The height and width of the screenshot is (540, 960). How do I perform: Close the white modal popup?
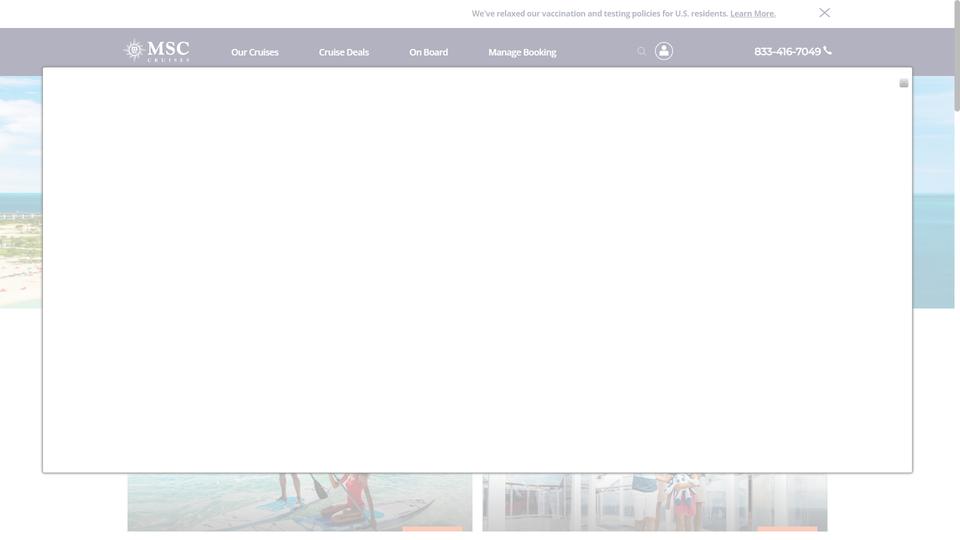pos(904,83)
